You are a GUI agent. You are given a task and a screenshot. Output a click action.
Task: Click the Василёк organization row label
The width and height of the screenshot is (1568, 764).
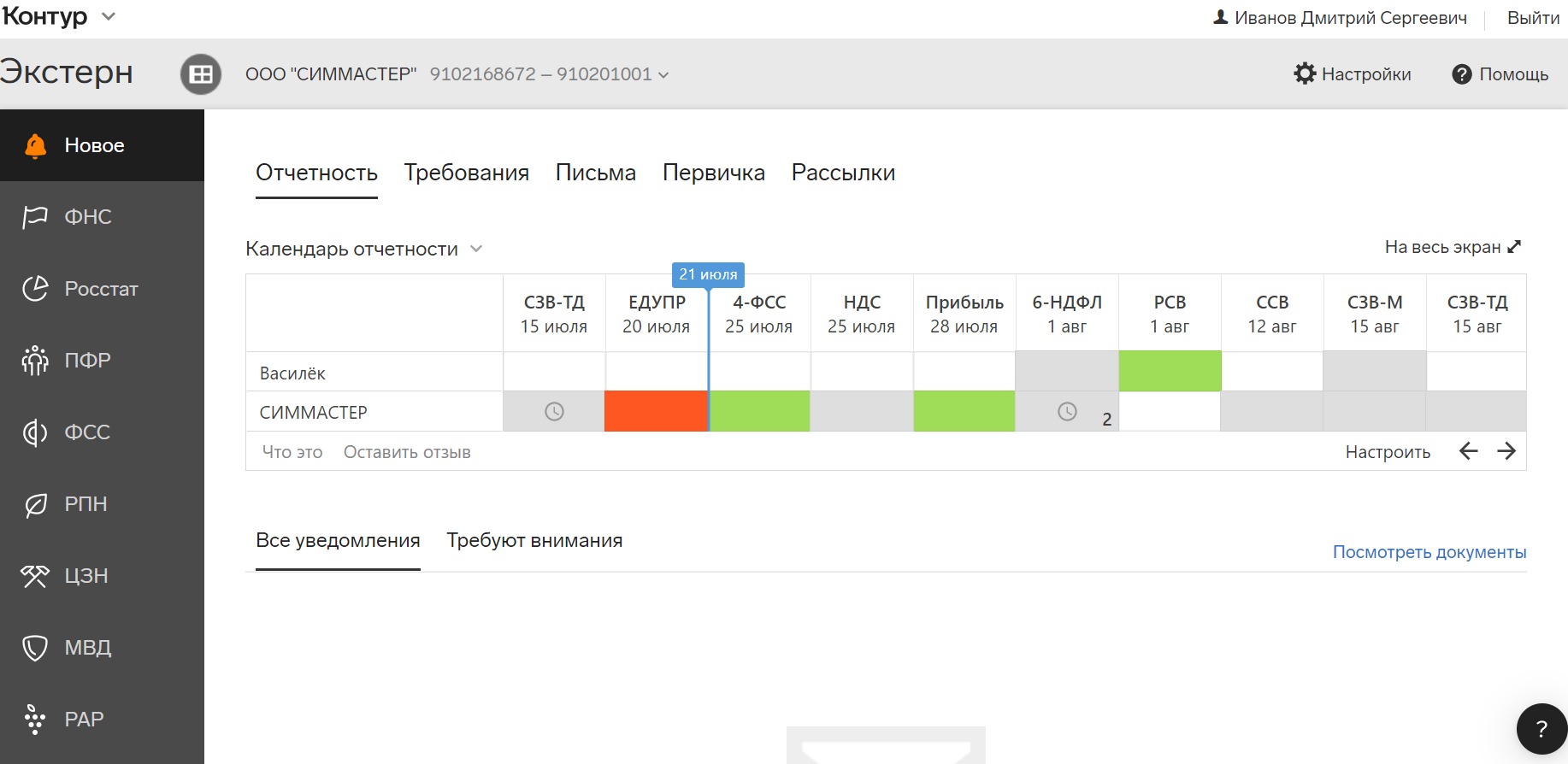(x=292, y=373)
